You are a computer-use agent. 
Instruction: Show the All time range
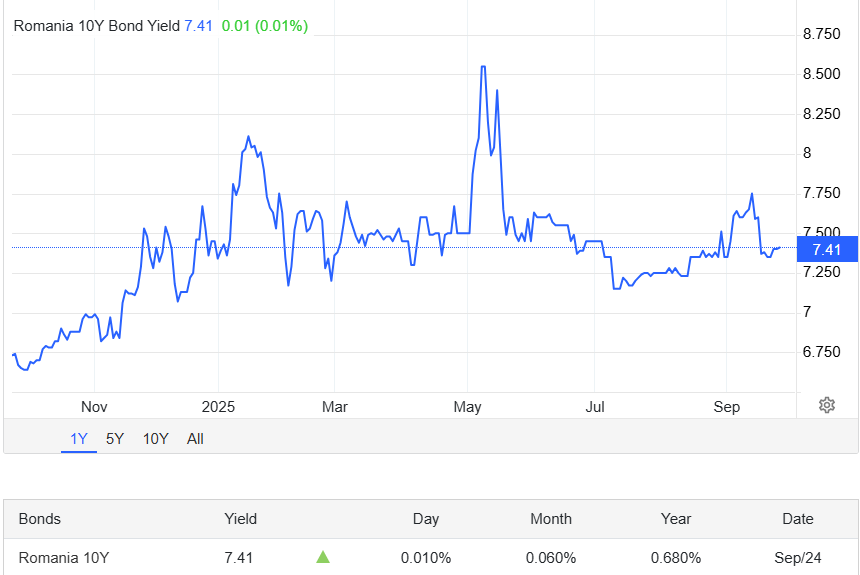(195, 439)
